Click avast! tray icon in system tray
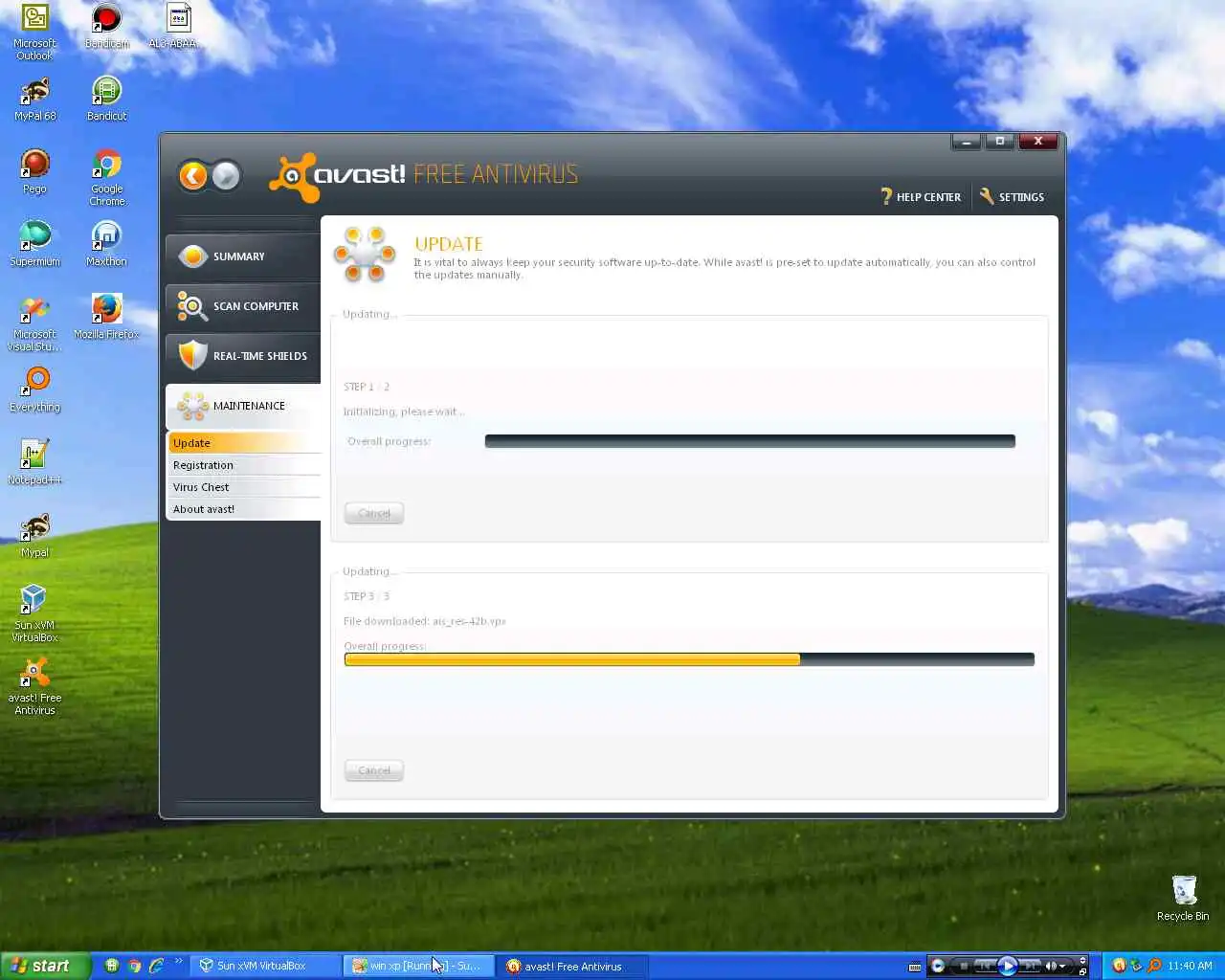Screen dimensions: 1225x980 click(1120, 966)
